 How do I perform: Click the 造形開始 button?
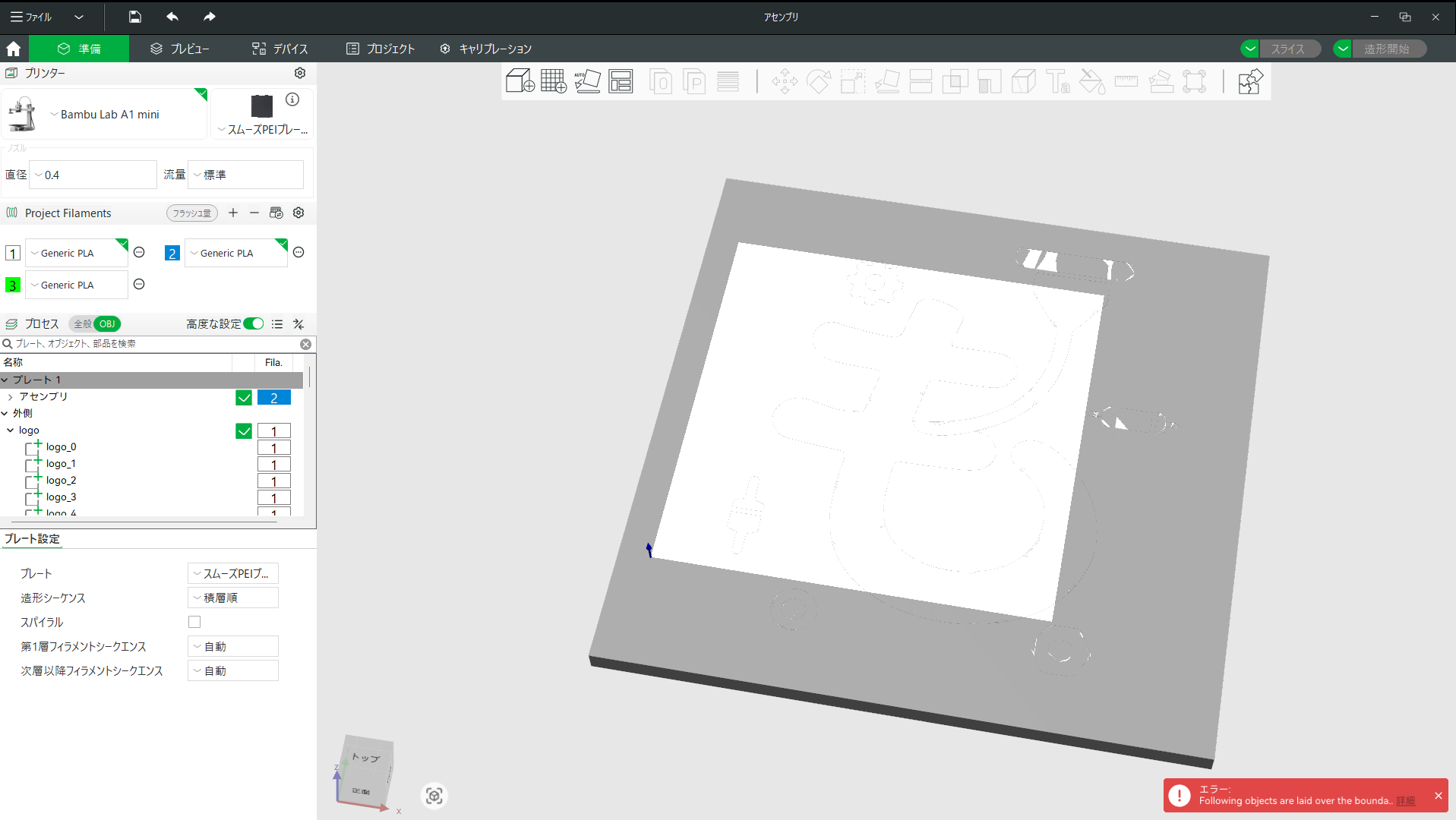pyautogui.click(x=1388, y=49)
